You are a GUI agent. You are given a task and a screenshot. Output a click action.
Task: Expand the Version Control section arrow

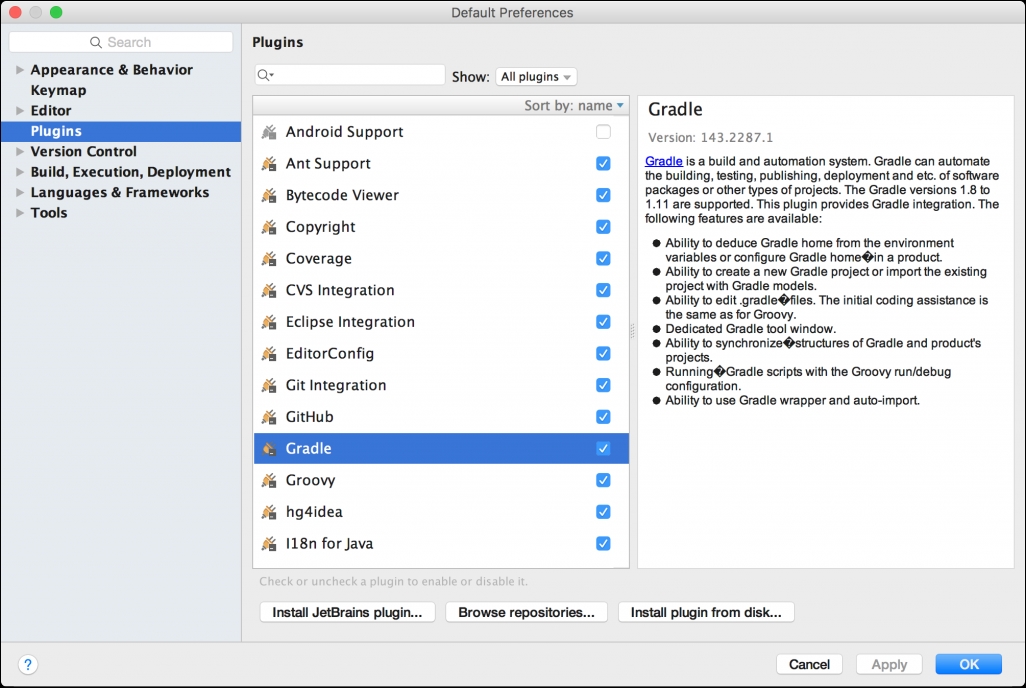(20, 151)
